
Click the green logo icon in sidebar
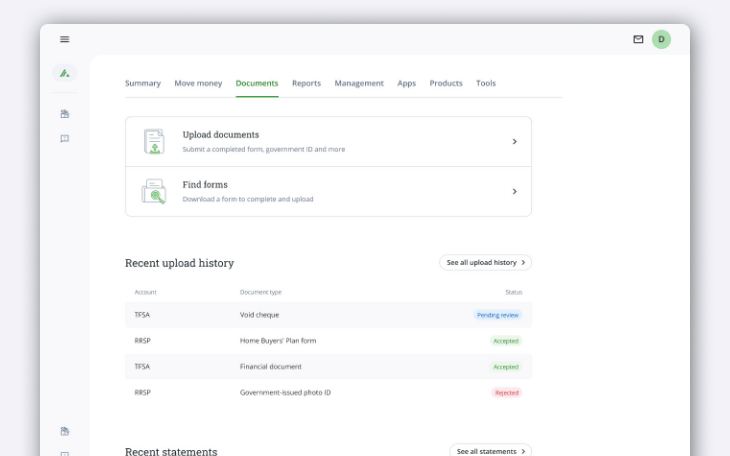65,73
